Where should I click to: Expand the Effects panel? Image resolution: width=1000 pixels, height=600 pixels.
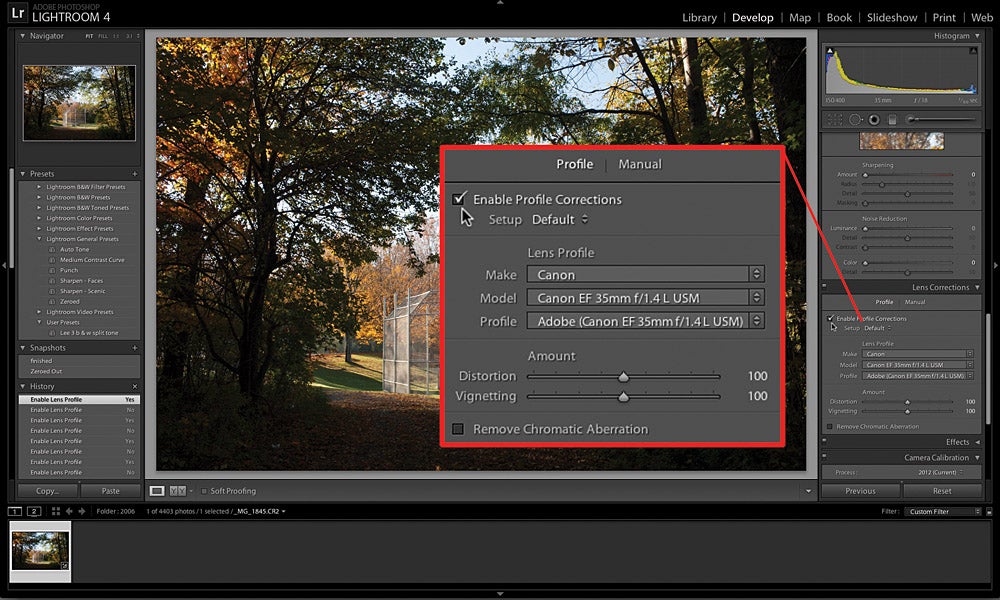tap(977, 442)
